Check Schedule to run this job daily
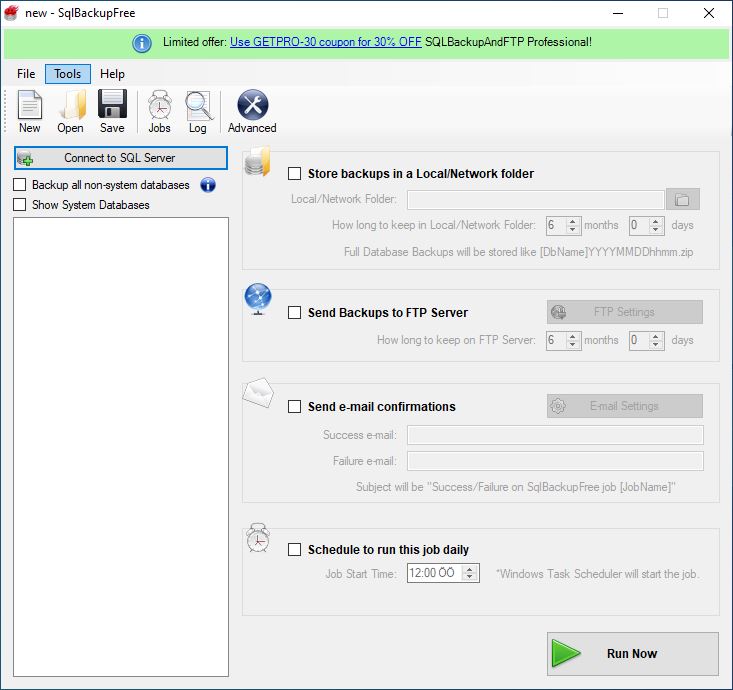Viewport: 733px width, 690px height. point(295,549)
